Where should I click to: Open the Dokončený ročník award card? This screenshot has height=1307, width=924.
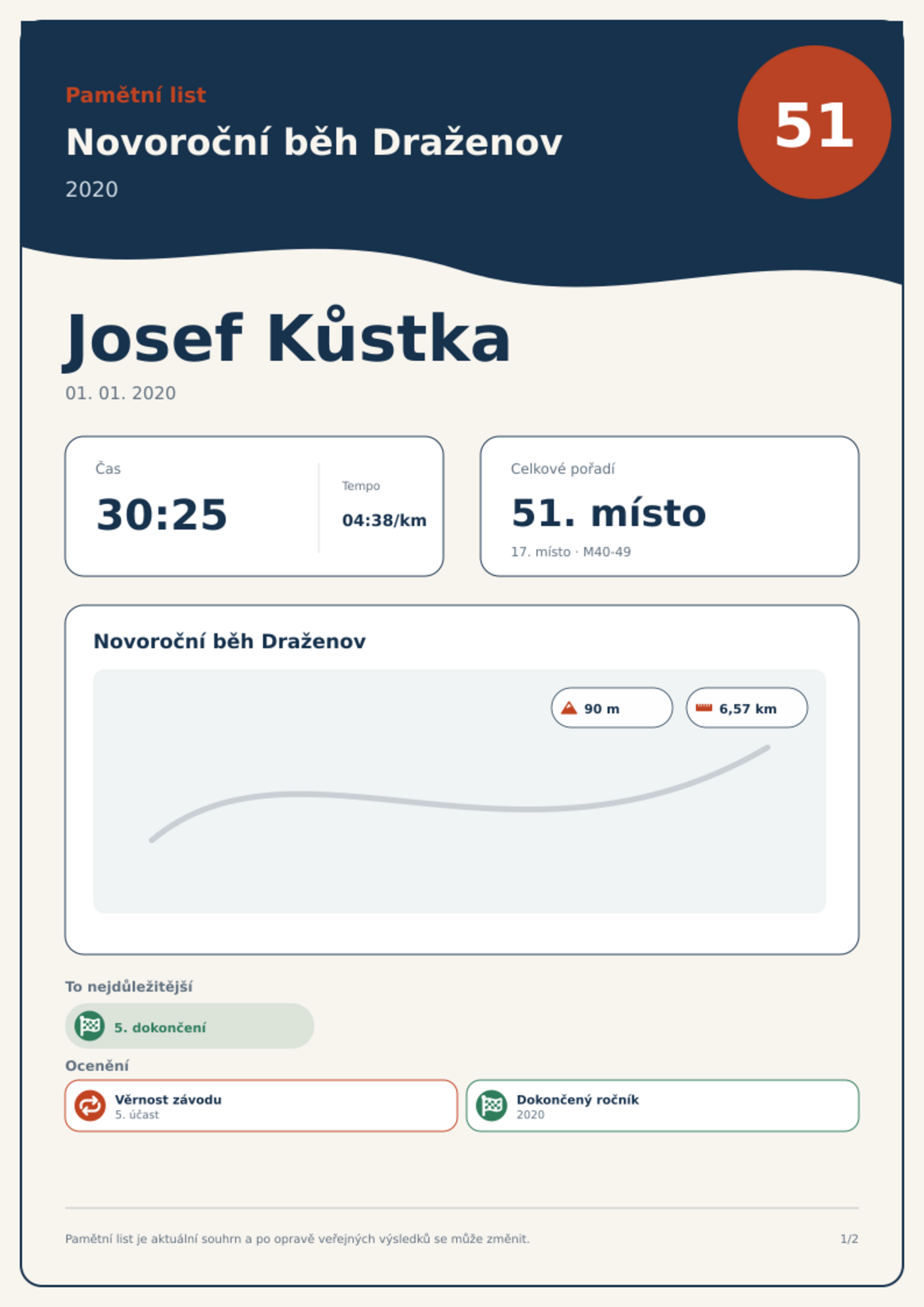(663, 1106)
